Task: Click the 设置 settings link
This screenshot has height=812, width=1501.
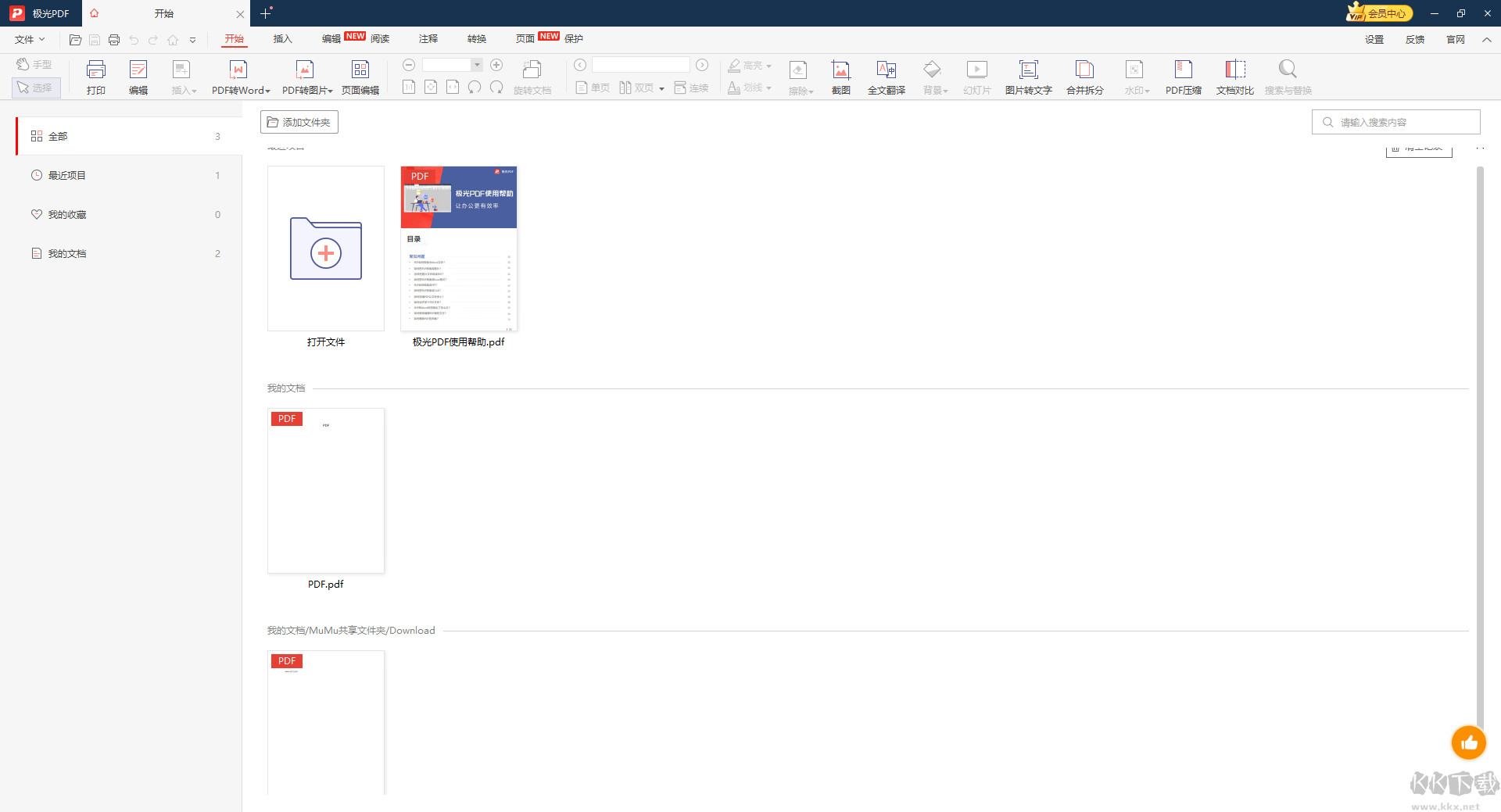Action: [1374, 39]
